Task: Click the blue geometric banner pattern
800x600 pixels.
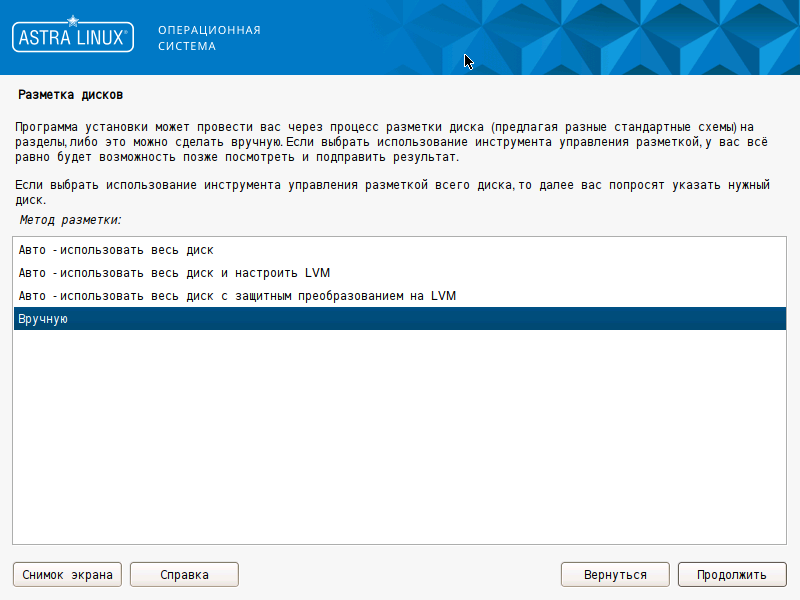Action: tap(600, 38)
